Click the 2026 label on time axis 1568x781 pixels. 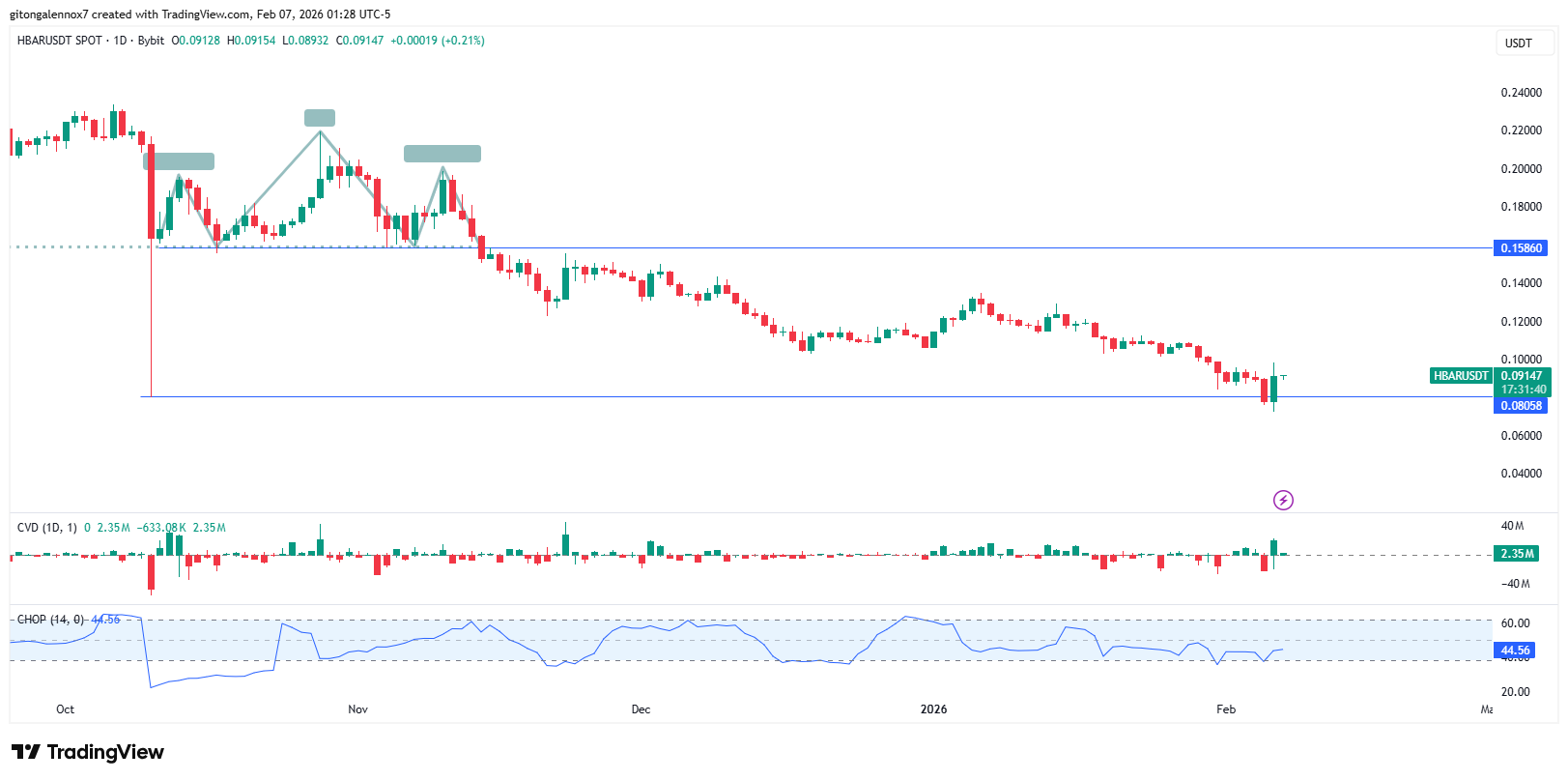pos(934,709)
